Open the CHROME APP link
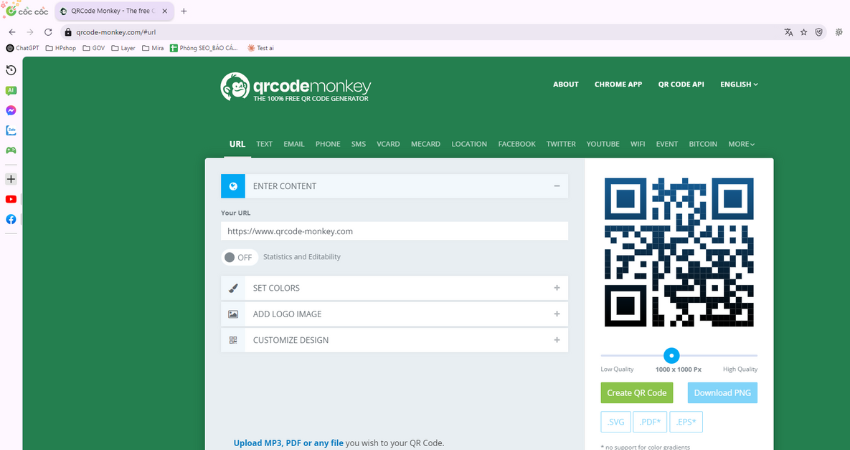Screen dimensions: 850x450 click(x=618, y=84)
